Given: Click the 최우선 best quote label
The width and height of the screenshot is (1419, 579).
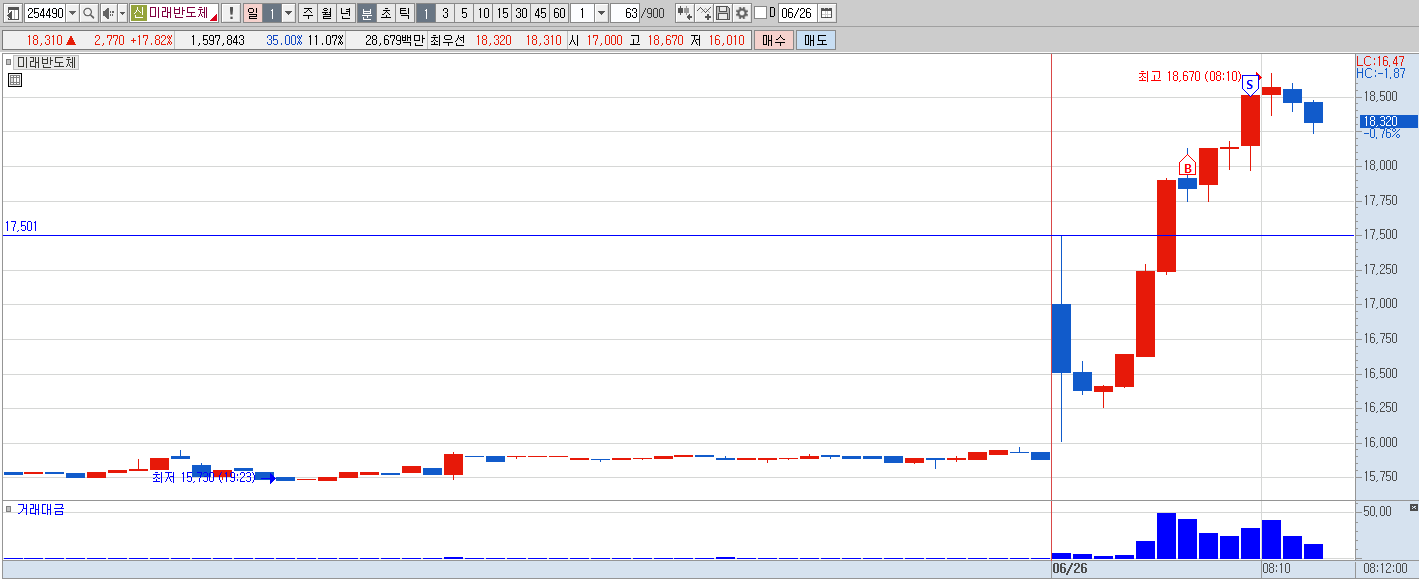Looking at the screenshot, I should tap(449, 40).
